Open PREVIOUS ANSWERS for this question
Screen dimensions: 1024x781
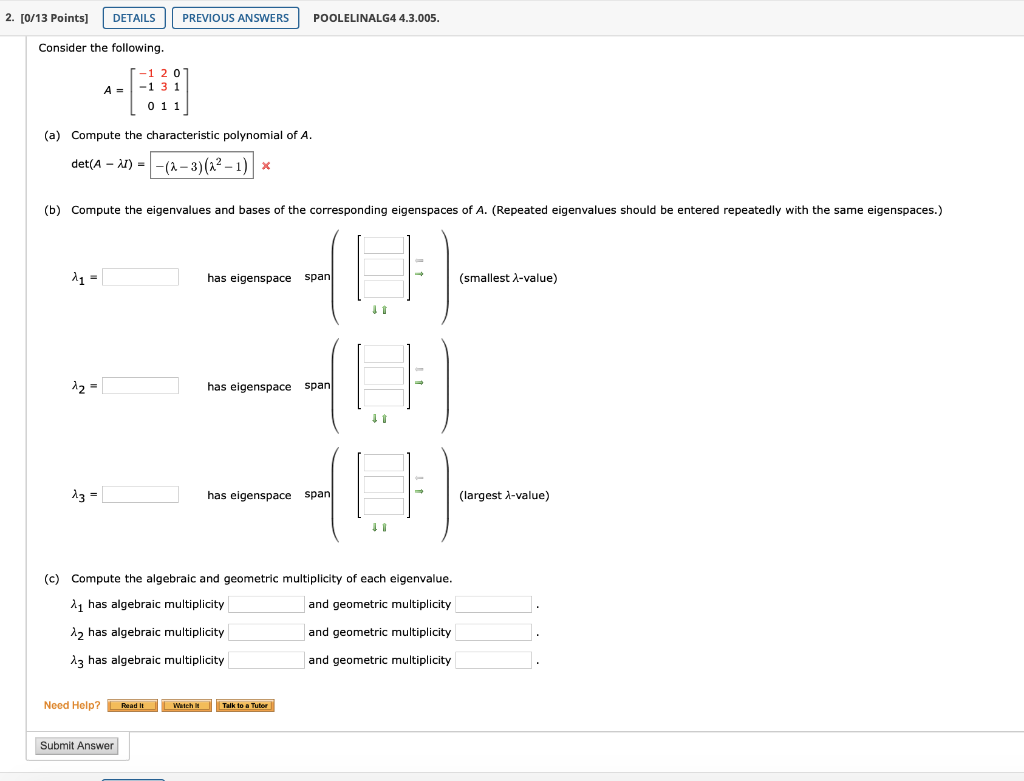tap(235, 18)
